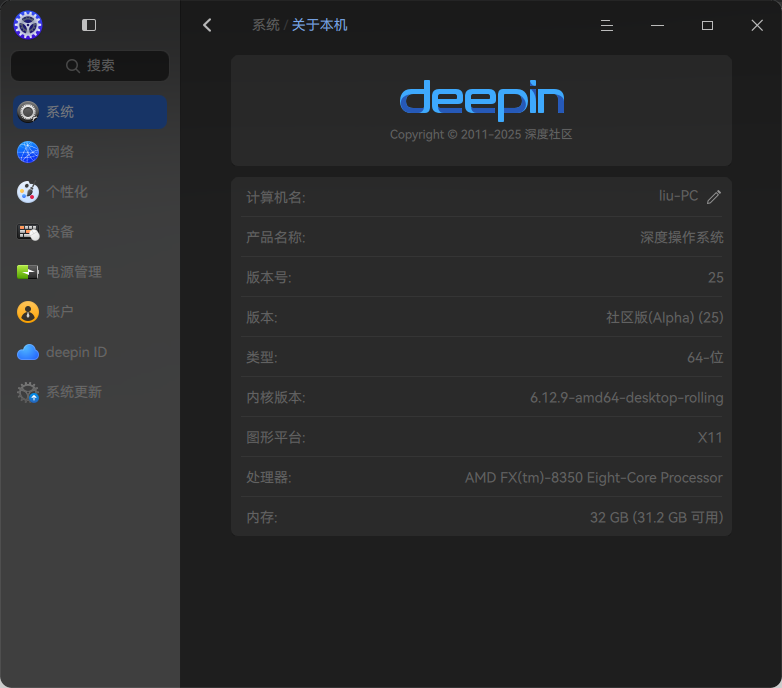This screenshot has width=782, height=688.
Task: Click 64-位 type value
Action: (x=705, y=357)
